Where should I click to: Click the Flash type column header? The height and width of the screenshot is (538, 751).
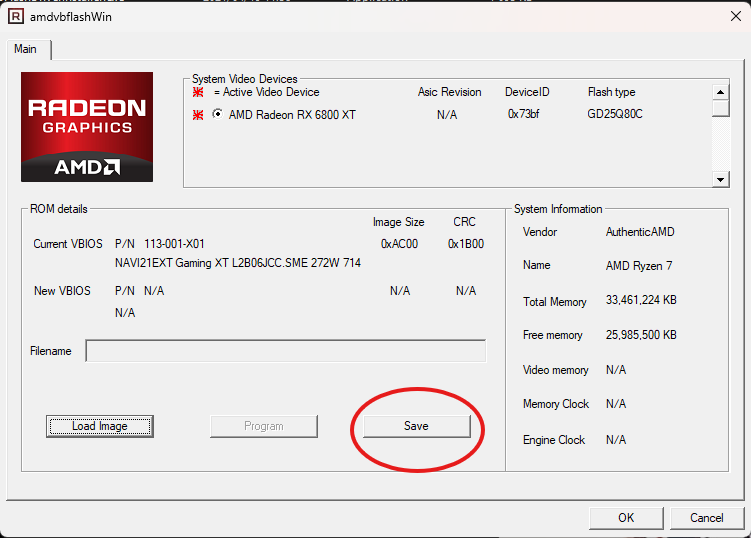(x=612, y=92)
